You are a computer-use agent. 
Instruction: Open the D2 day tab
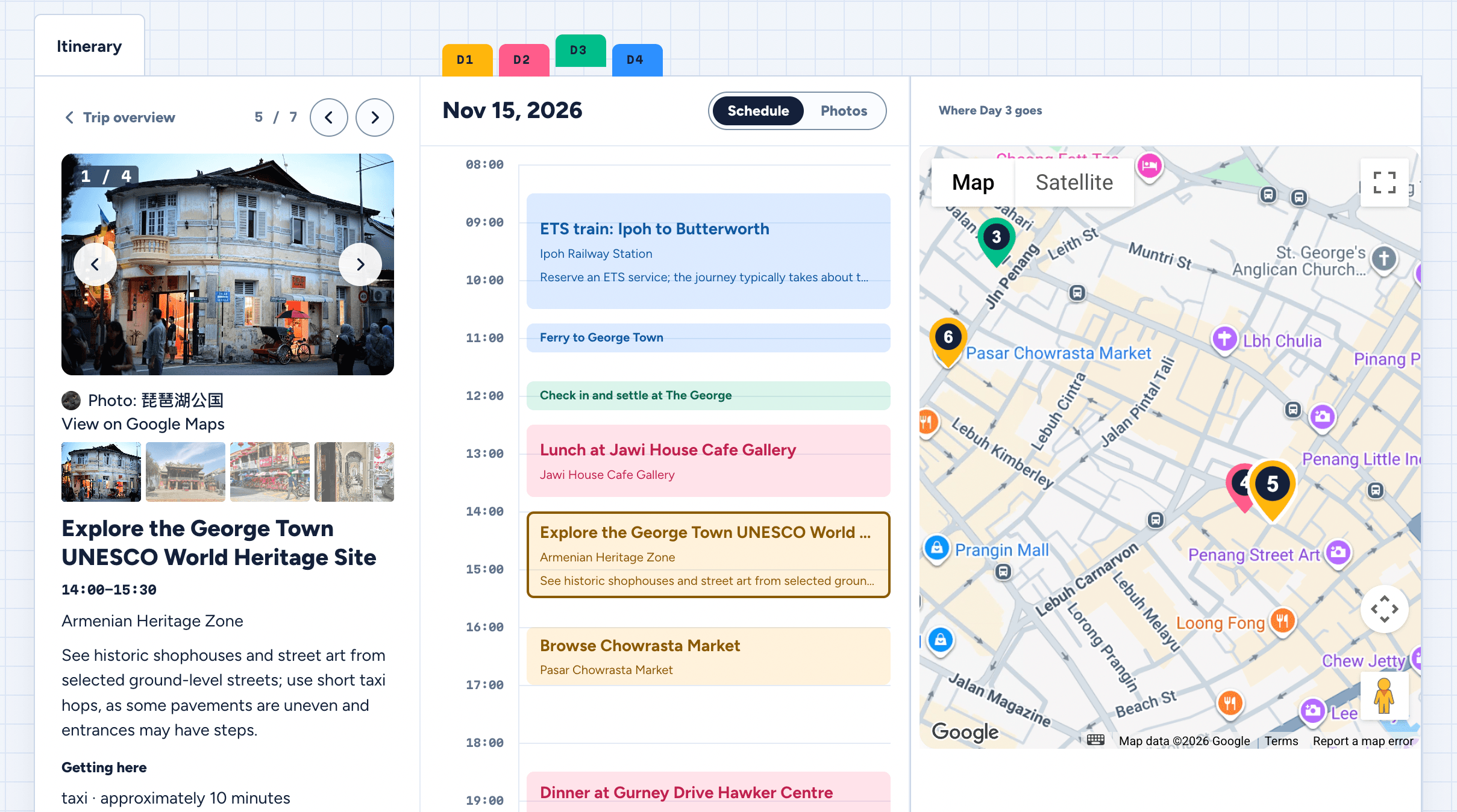point(524,60)
